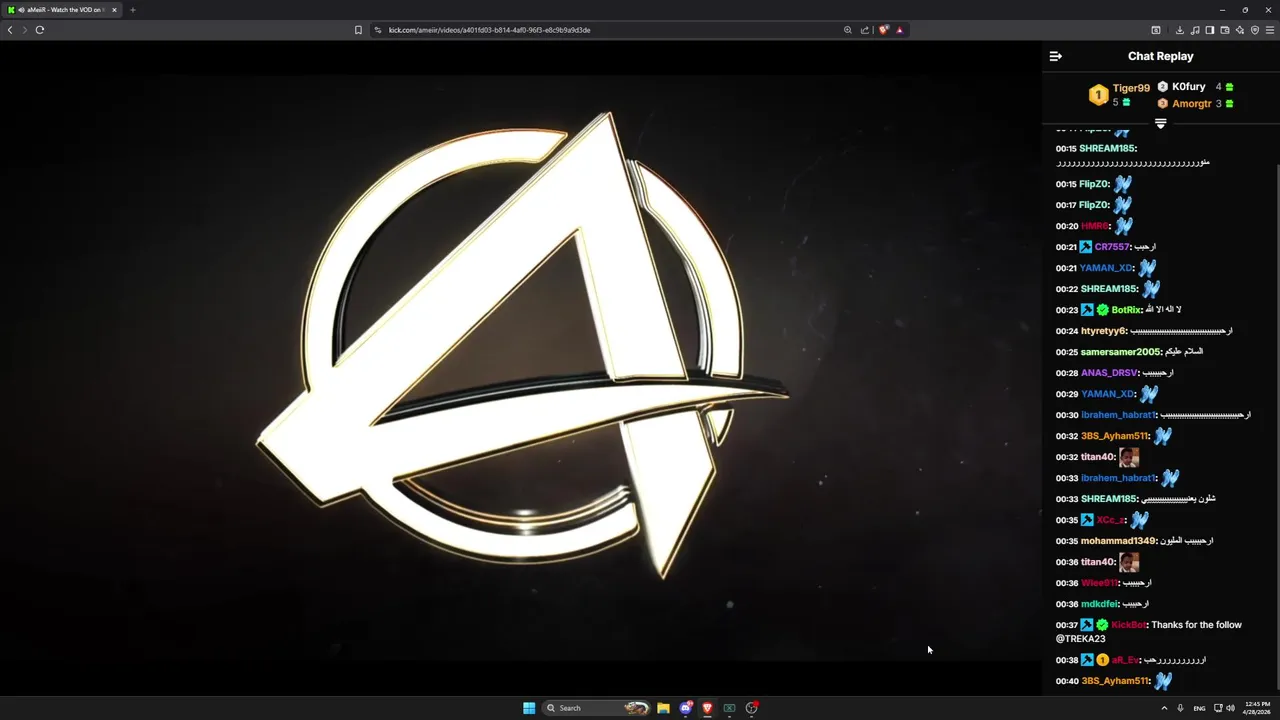
Task: Open the zoom control in the address bar
Action: pos(848,30)
